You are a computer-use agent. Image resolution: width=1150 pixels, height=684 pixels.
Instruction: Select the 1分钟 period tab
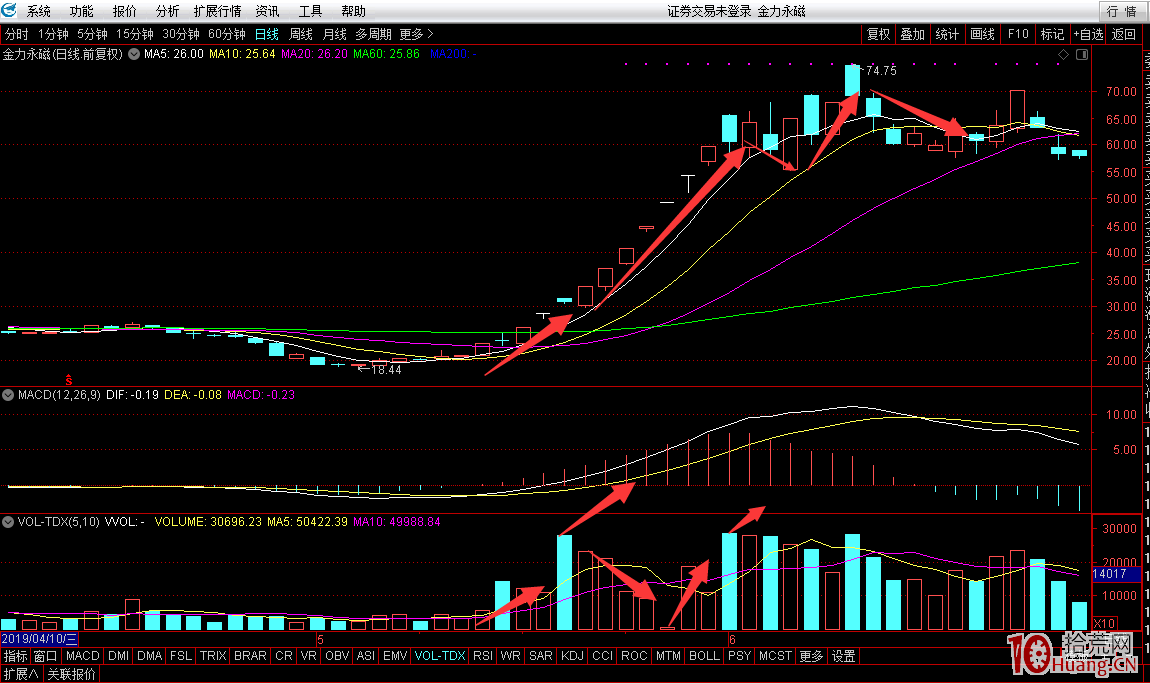point(53,34)
